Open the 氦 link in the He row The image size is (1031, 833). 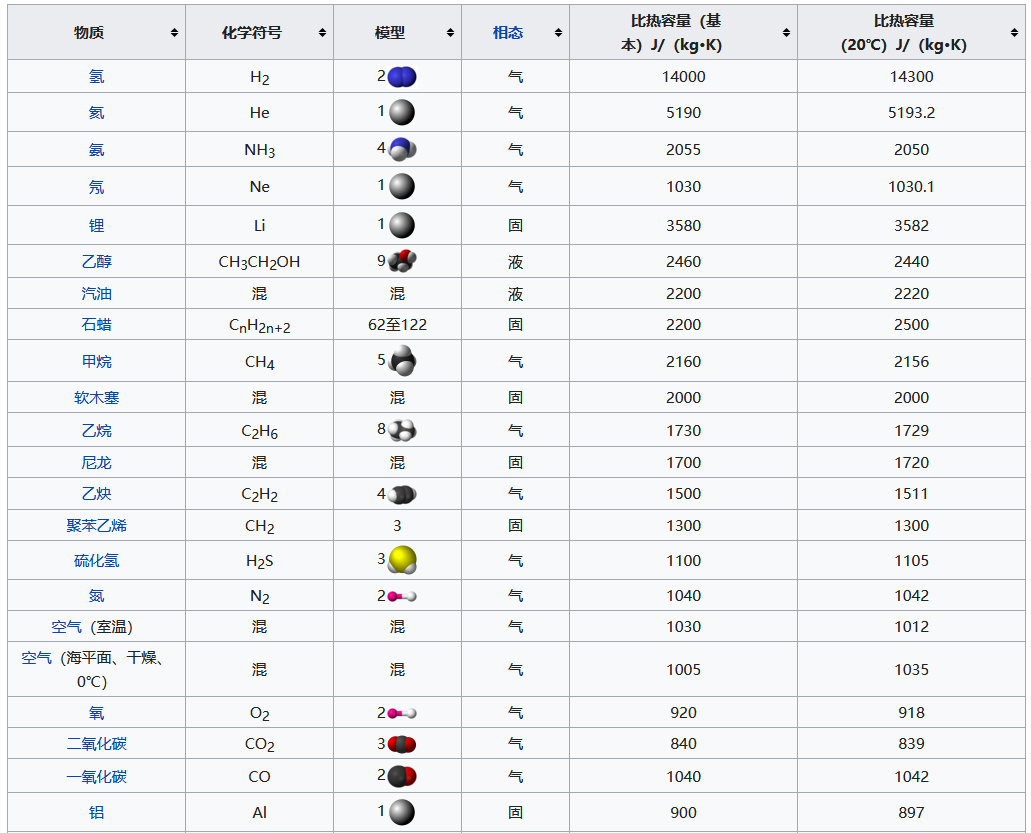click(97, 112)
